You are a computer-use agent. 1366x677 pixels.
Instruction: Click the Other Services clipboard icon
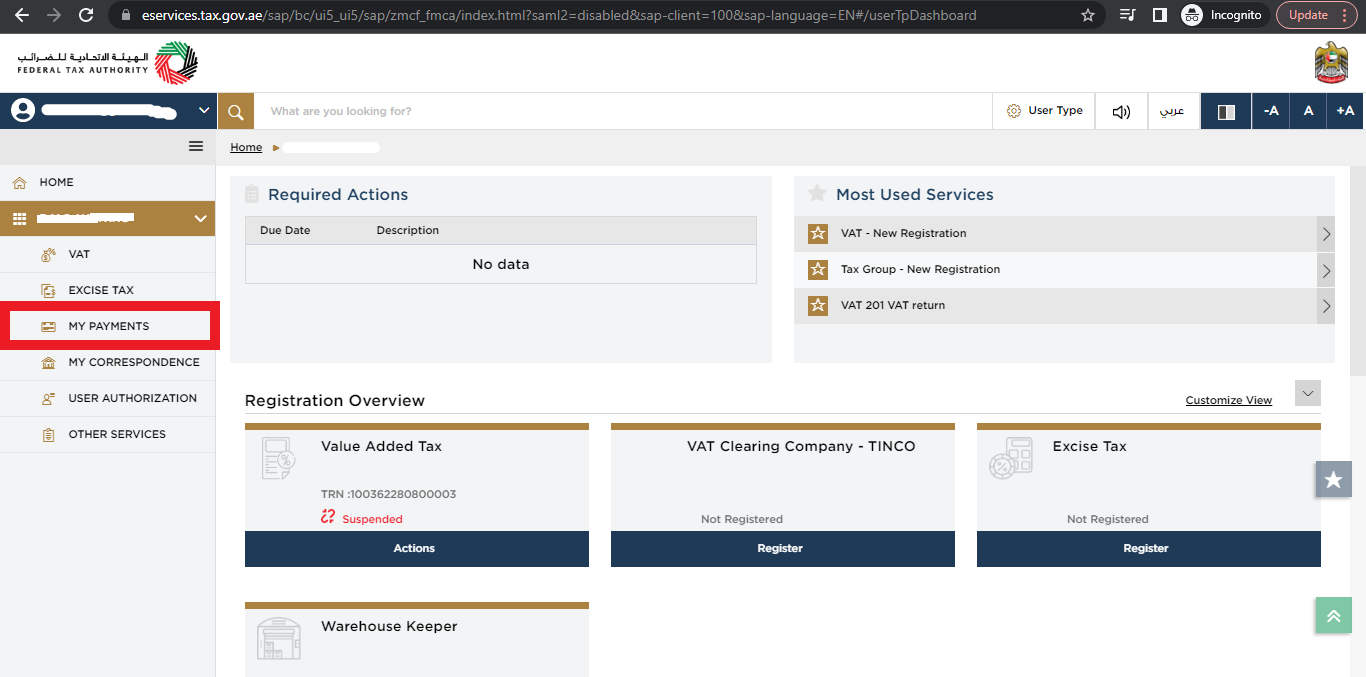(48, 434)
